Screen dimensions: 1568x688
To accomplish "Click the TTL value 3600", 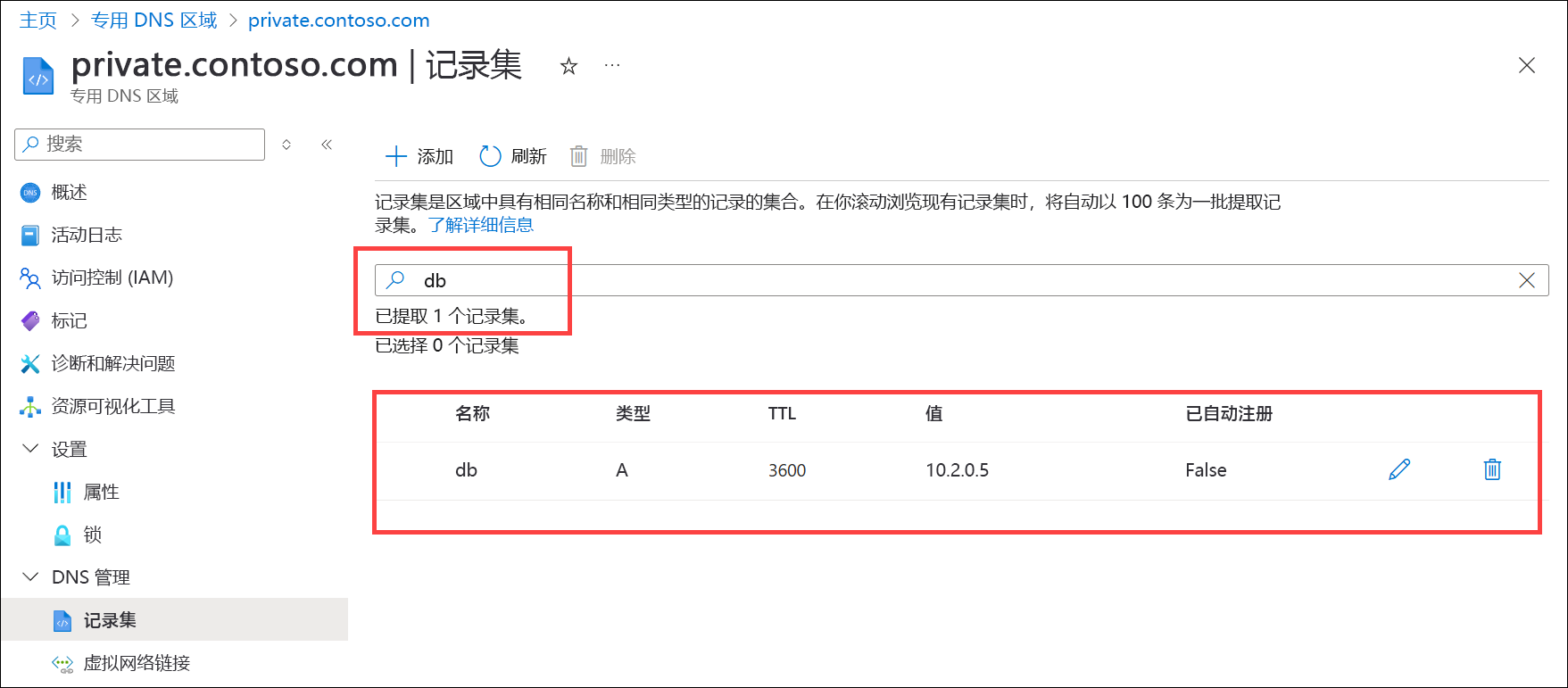I will [787, 470].
